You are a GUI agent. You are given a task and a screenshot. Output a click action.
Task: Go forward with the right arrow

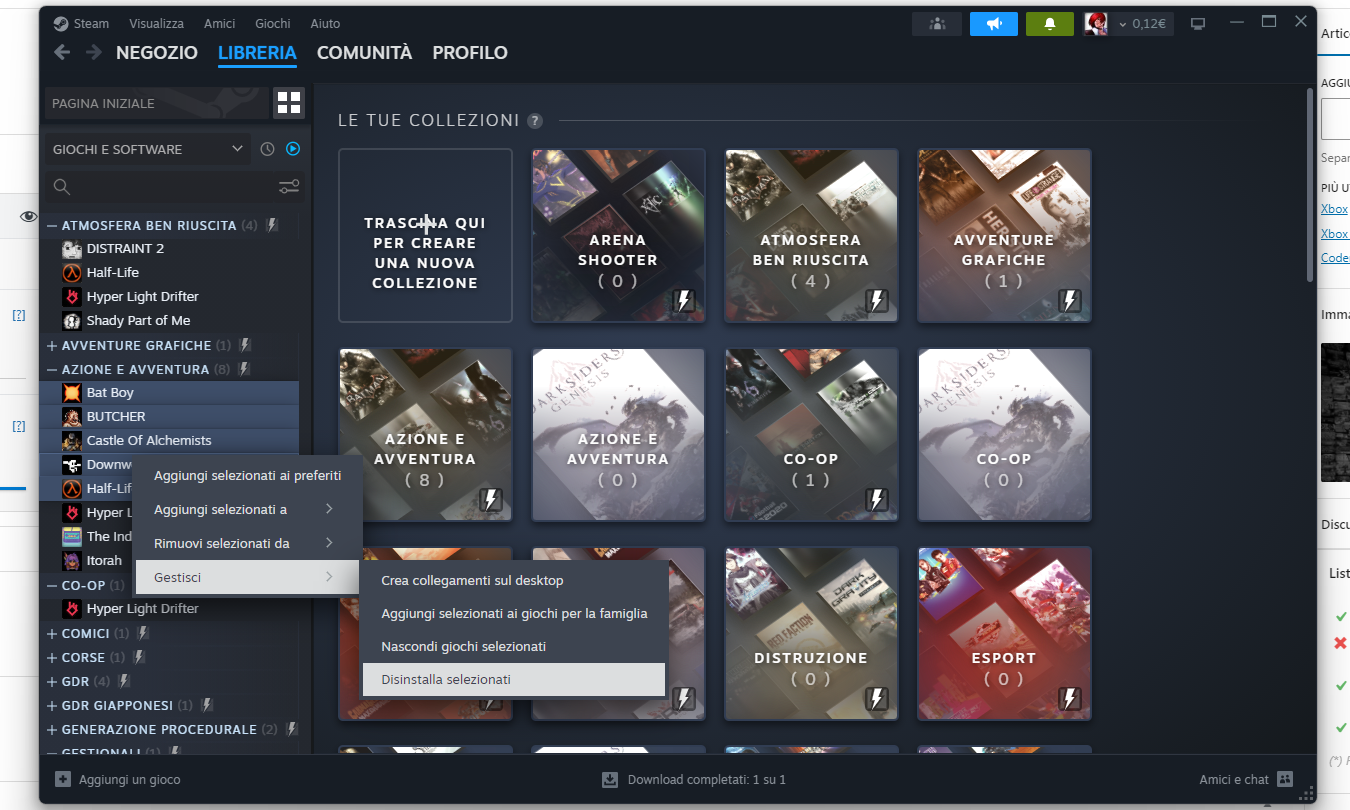pos(93,53)
